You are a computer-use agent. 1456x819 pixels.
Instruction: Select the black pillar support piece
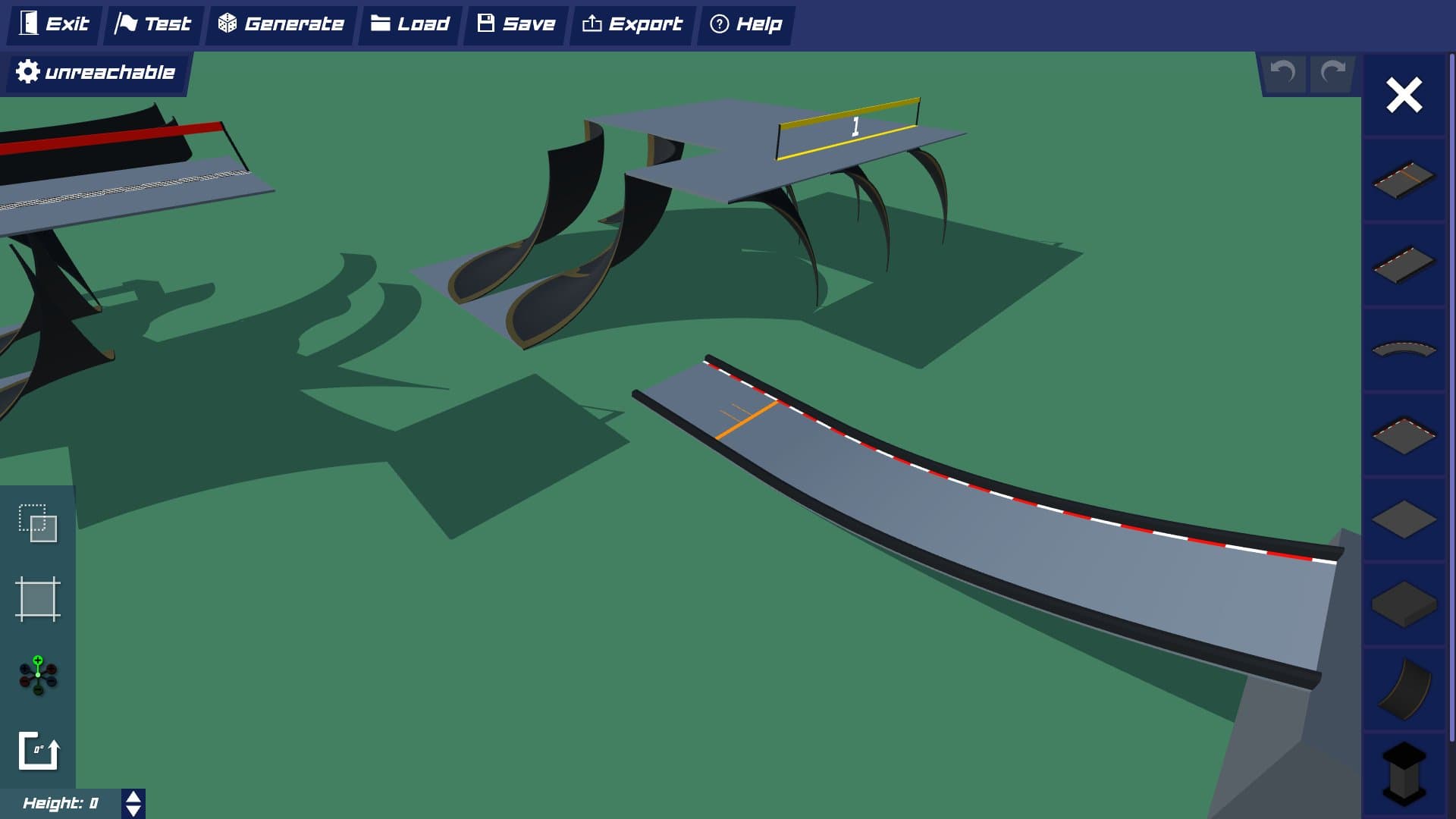1404,773
